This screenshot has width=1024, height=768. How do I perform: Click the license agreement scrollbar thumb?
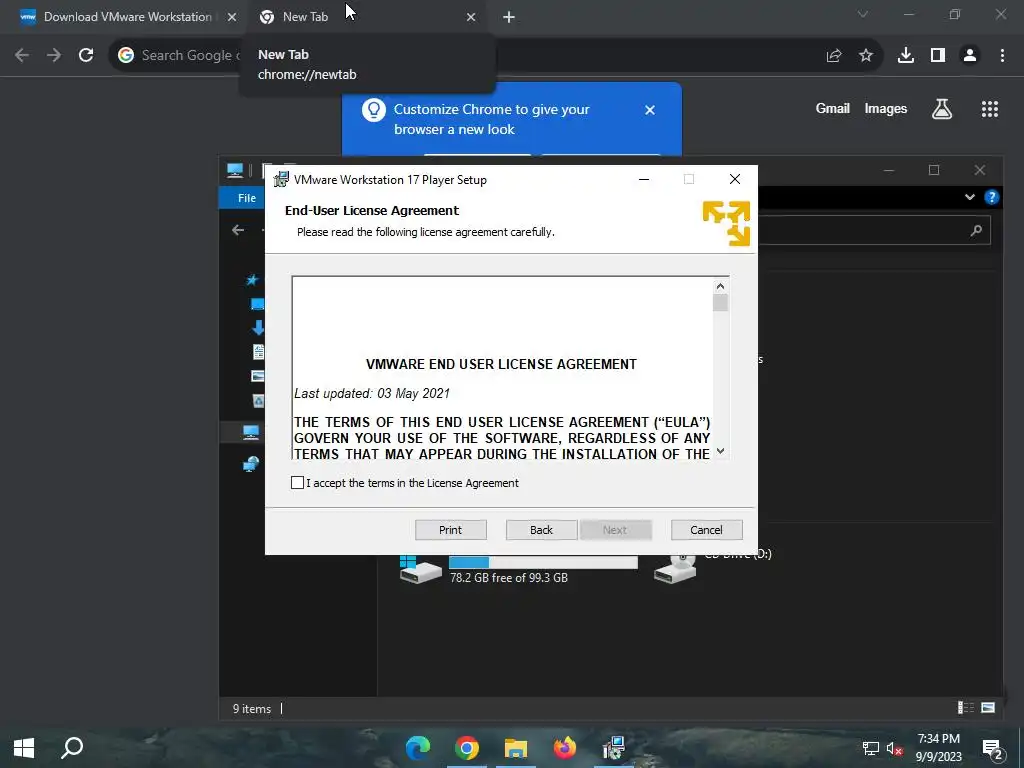click(720, 303)
